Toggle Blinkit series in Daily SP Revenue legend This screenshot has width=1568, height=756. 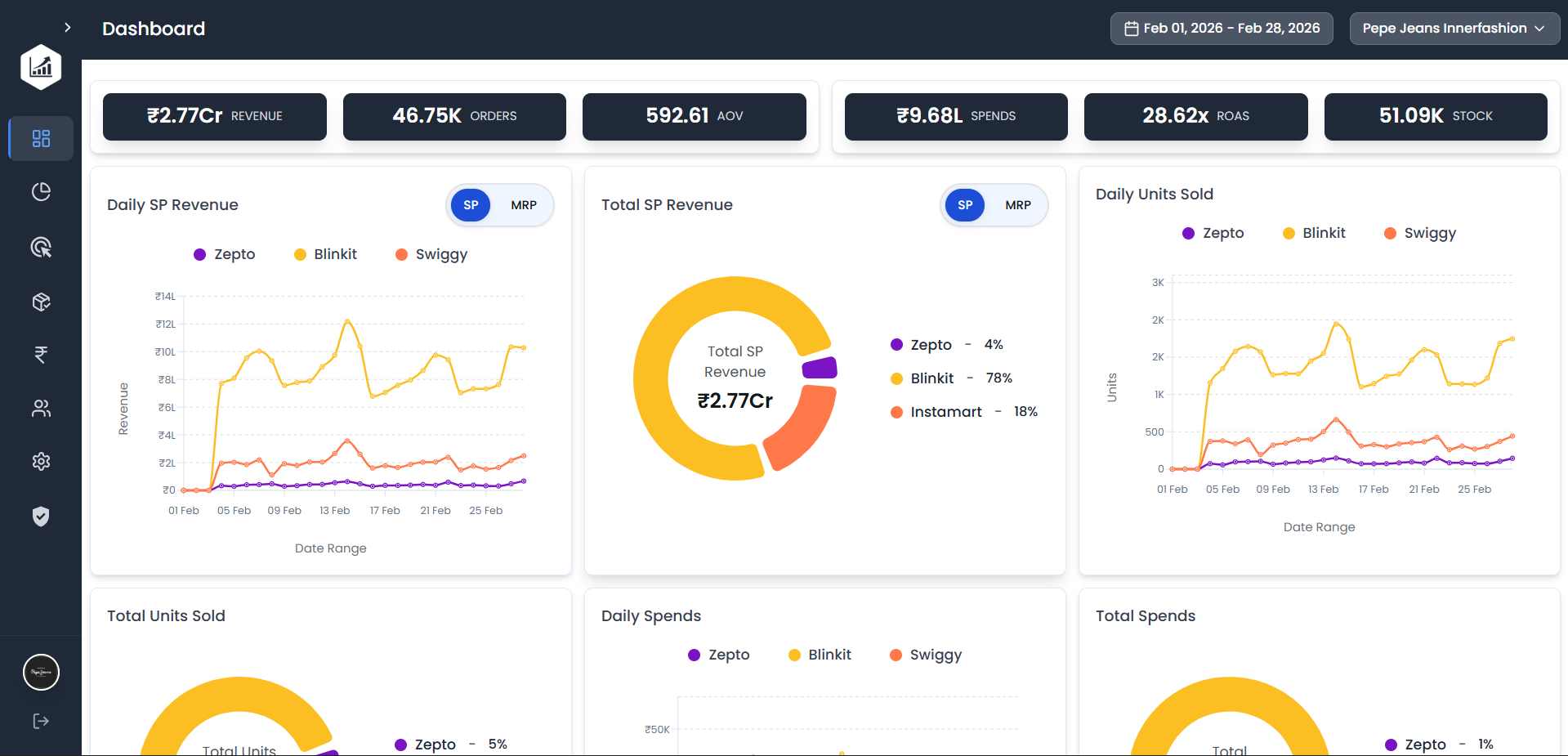pos(325,254)
